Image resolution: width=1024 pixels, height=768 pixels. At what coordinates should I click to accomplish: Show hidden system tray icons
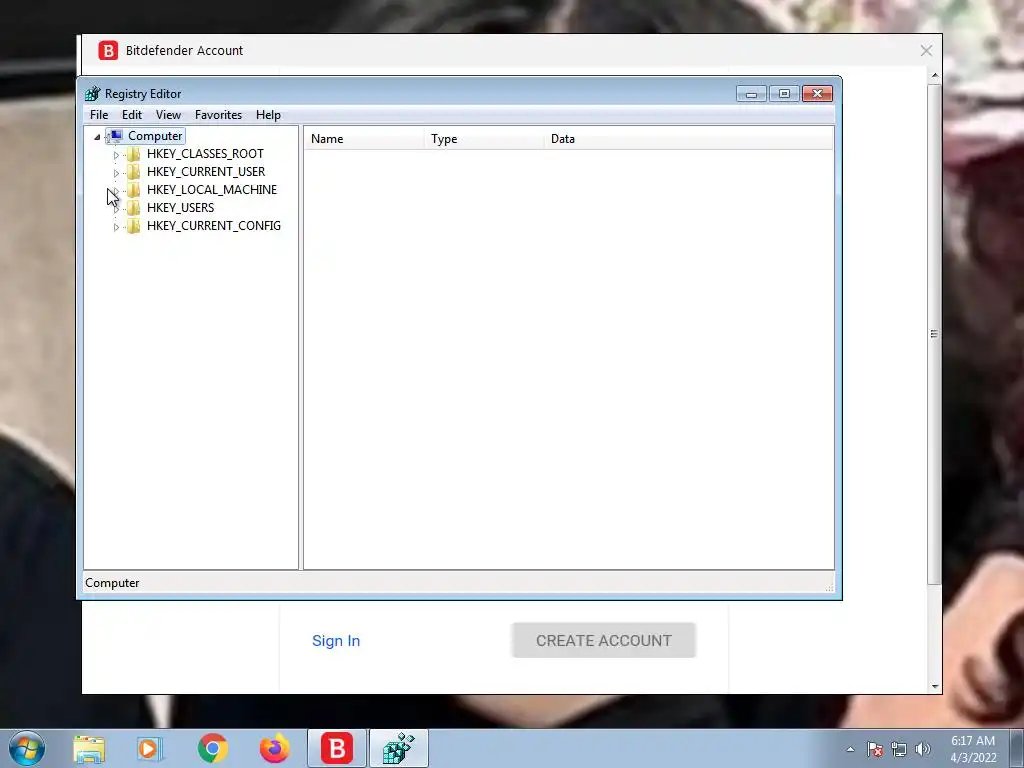[x=850, y=749]
